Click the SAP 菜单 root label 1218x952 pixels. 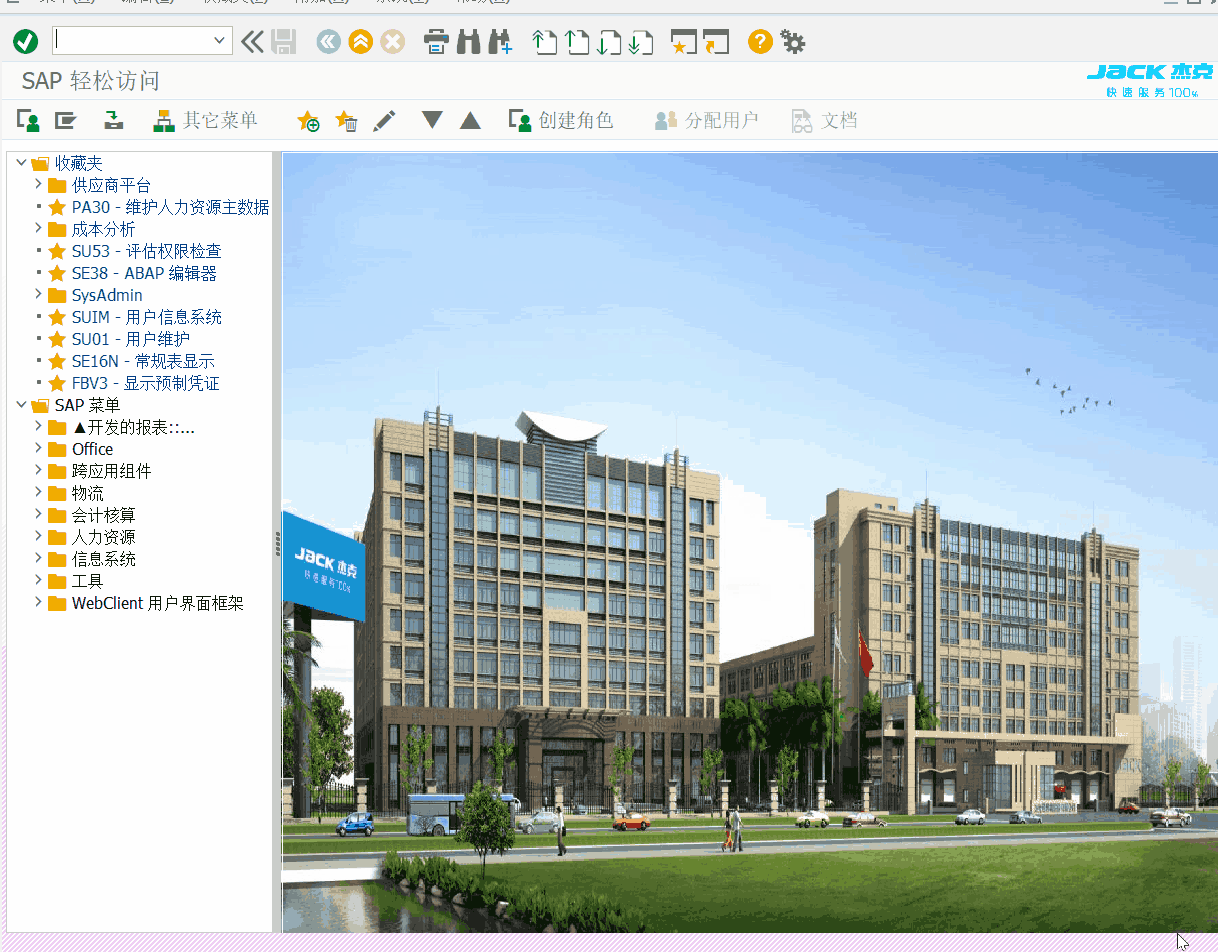(87, 405)
